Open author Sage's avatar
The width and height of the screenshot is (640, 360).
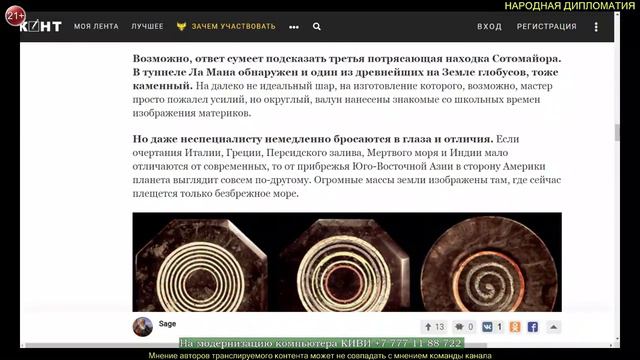coord(142,327)
